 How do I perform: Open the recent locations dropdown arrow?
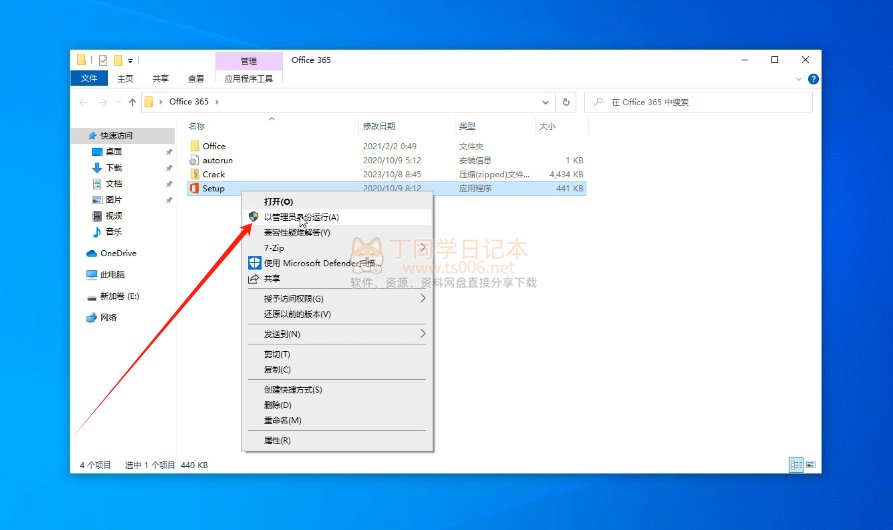(x=118, y=102)
